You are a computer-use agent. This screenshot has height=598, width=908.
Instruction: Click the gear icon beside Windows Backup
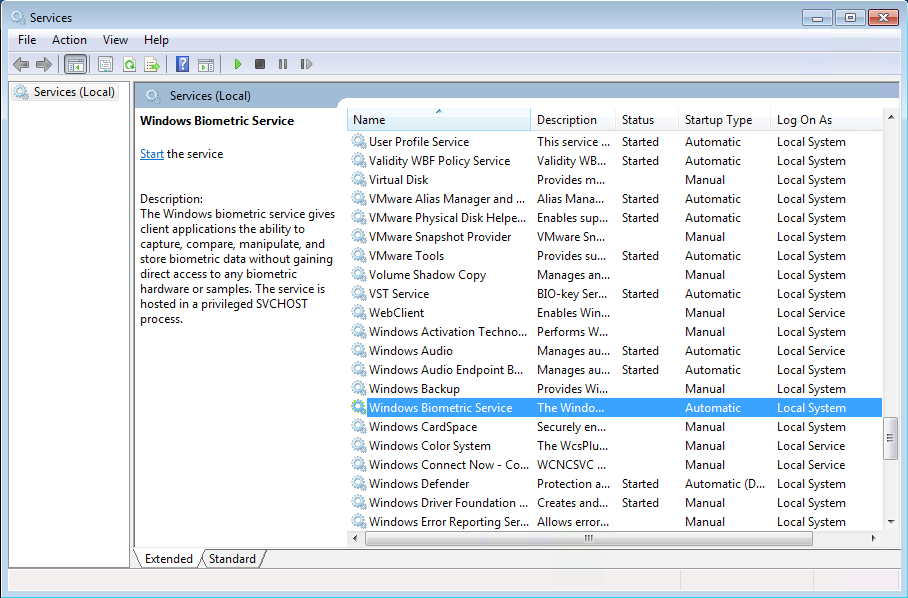[359, 388]
